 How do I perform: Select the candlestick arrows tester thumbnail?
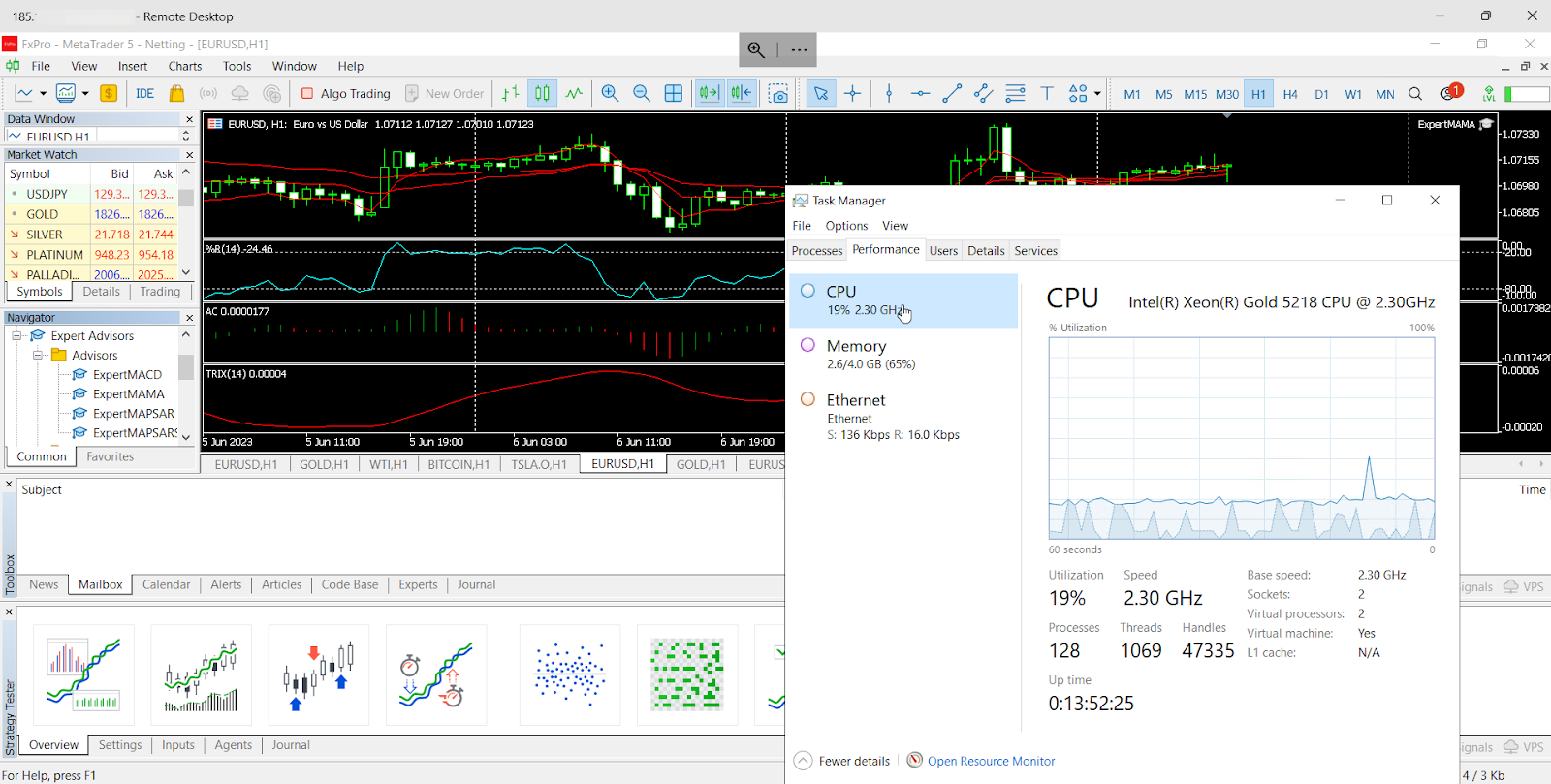point(319,675)
